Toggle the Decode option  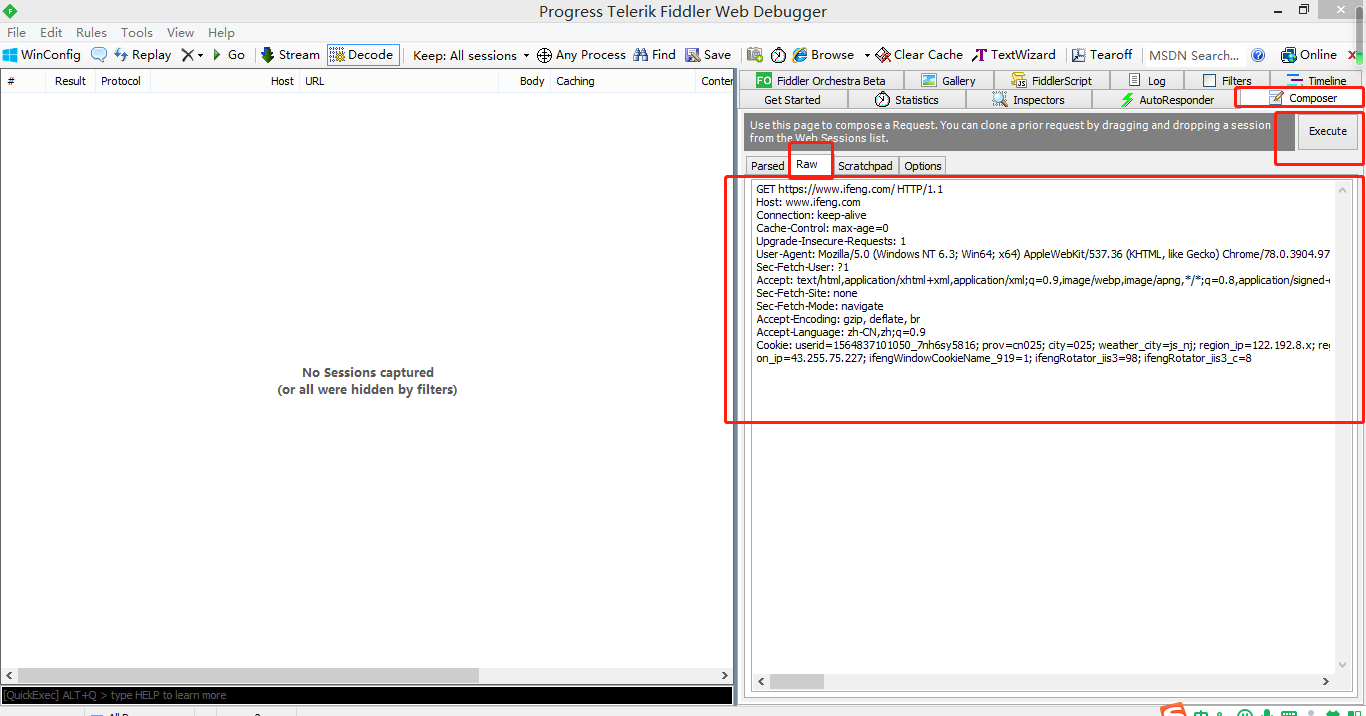362,55
